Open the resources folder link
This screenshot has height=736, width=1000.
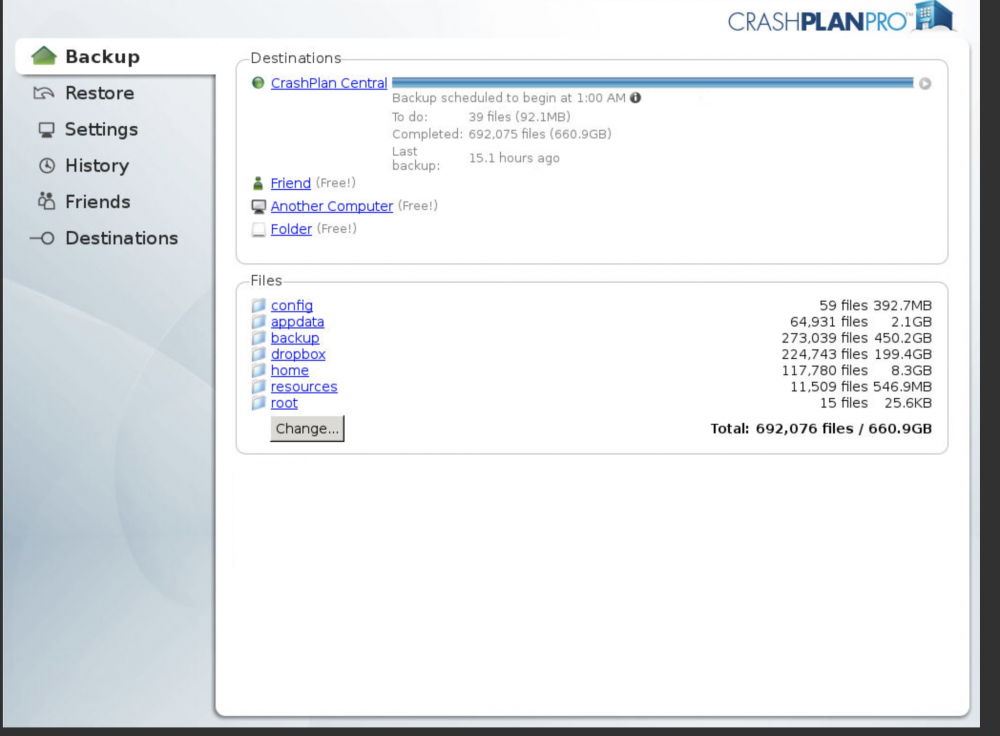point(304,386)
